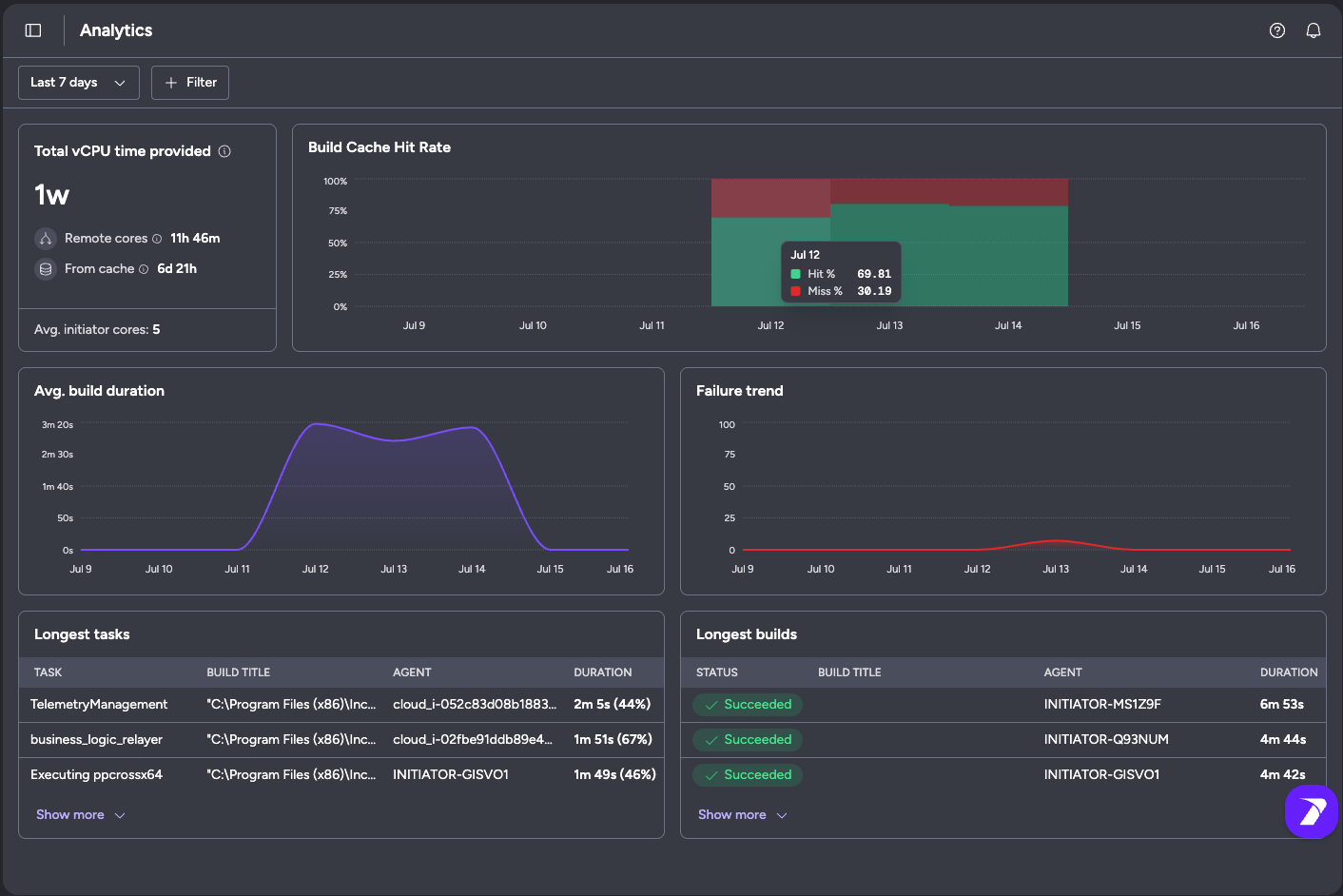The height and width of the screenshot is (896, 1343).
Task: Click the Filter button
Action: pyautogui.click(x=190, y=83)
